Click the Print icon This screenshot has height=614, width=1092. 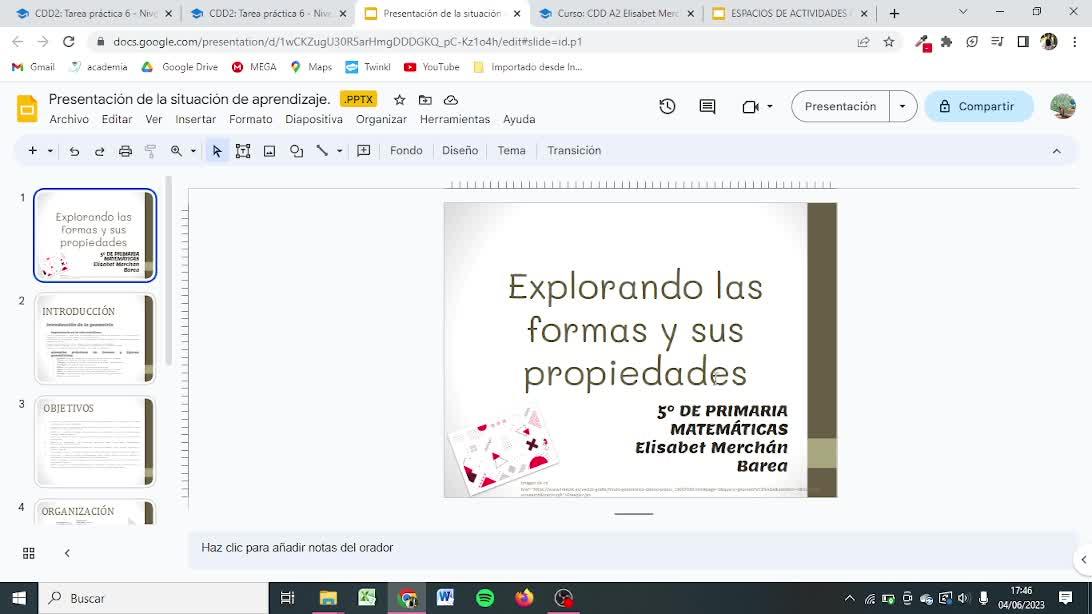[125, 151]
